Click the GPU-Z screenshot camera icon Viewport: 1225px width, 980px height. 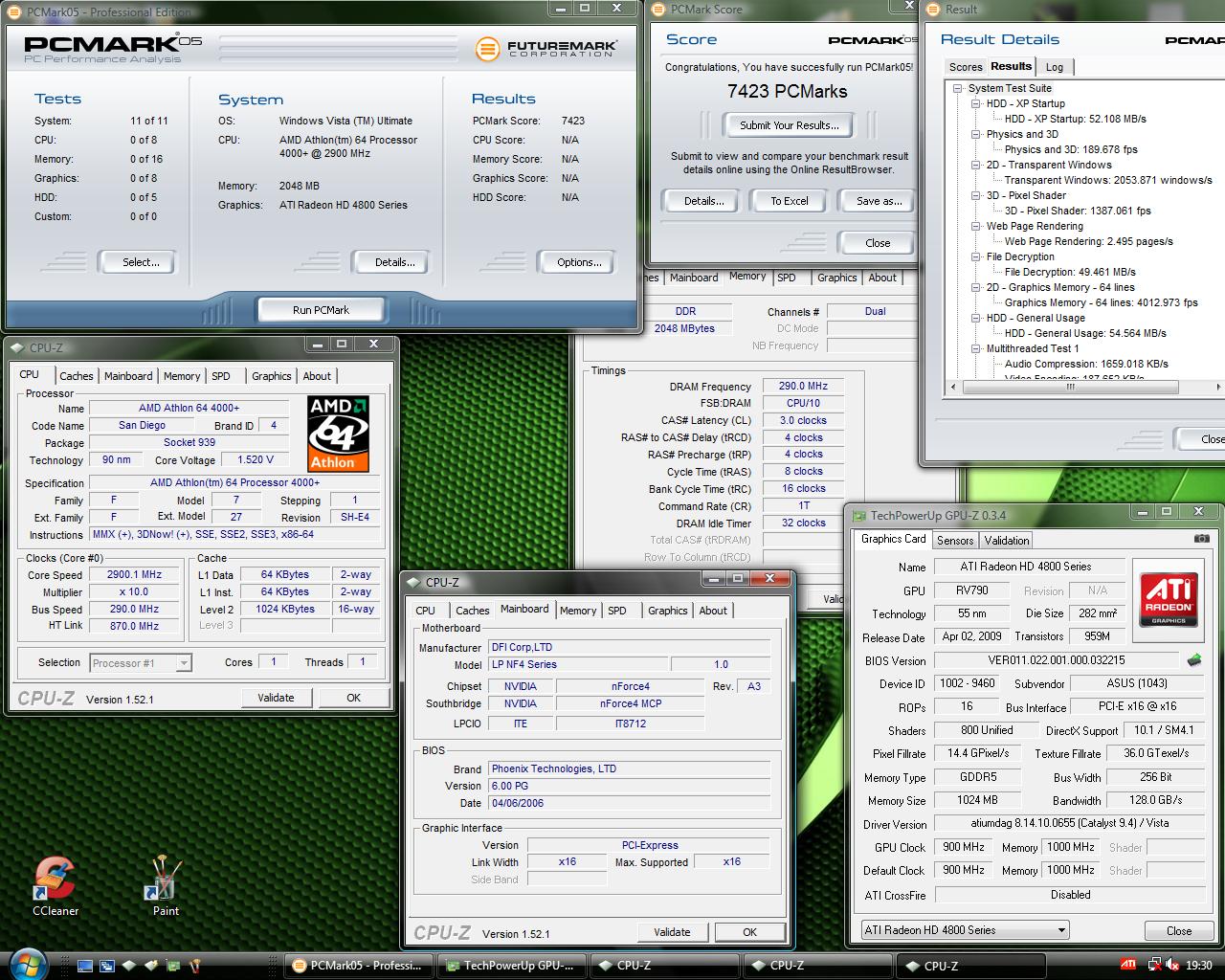pos(1201,539)
